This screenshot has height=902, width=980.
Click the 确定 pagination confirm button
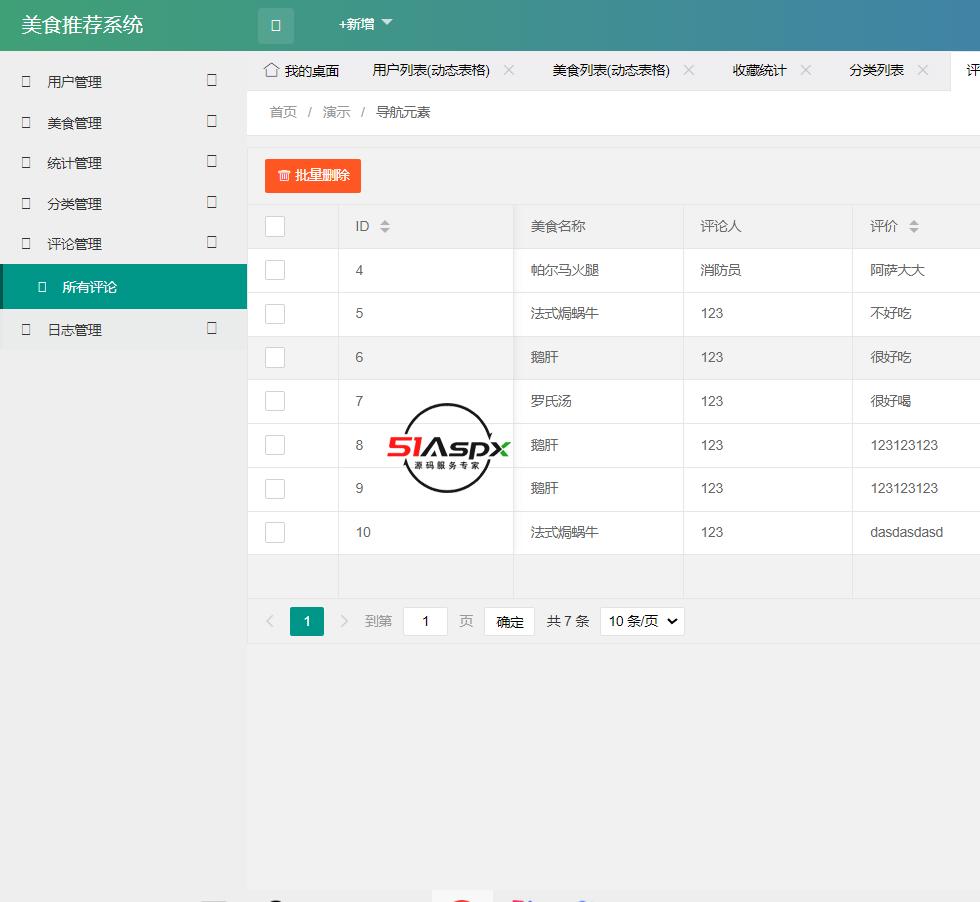coord(508,621)
